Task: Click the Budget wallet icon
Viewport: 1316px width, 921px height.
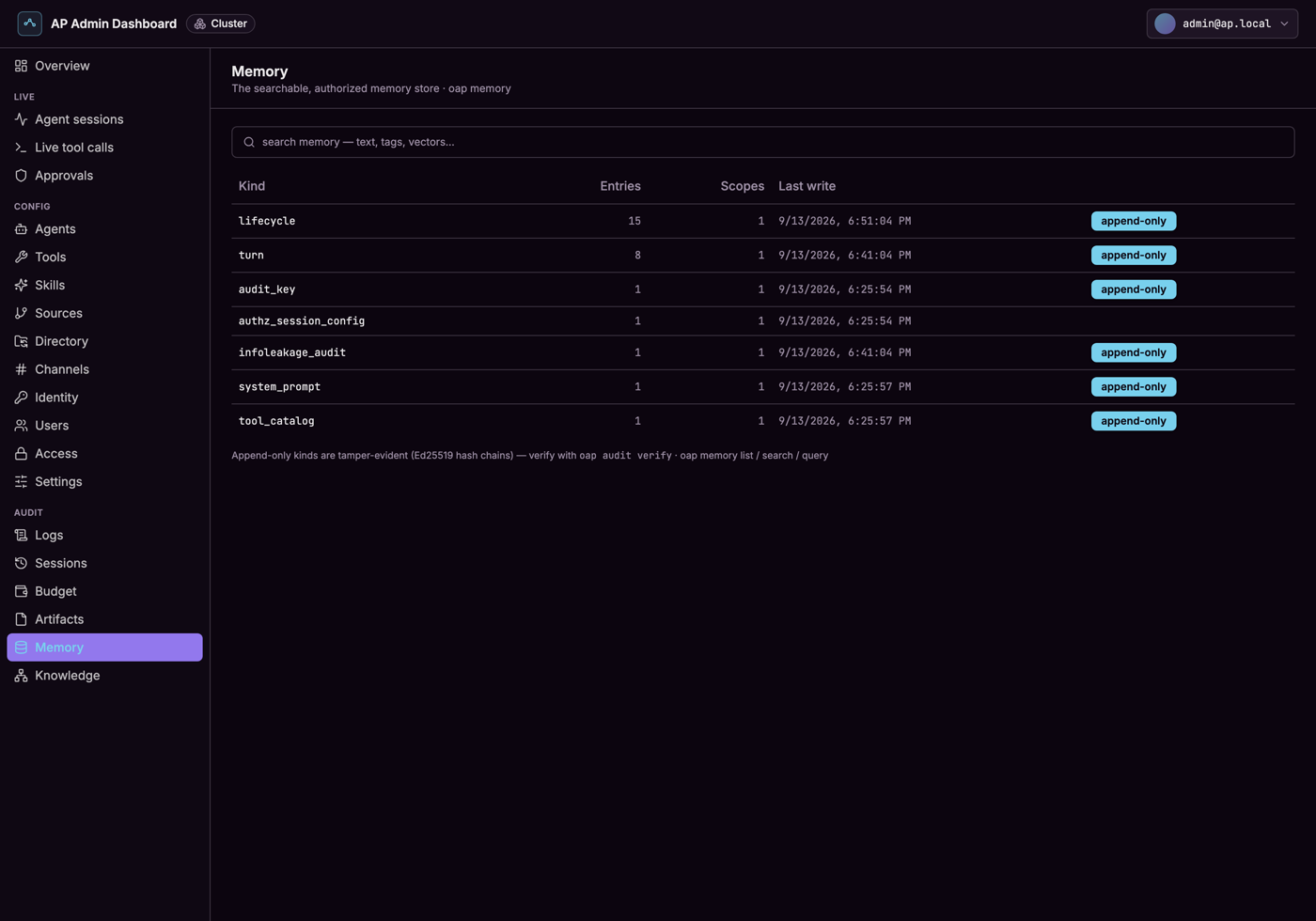Action: tap(21, 592)
